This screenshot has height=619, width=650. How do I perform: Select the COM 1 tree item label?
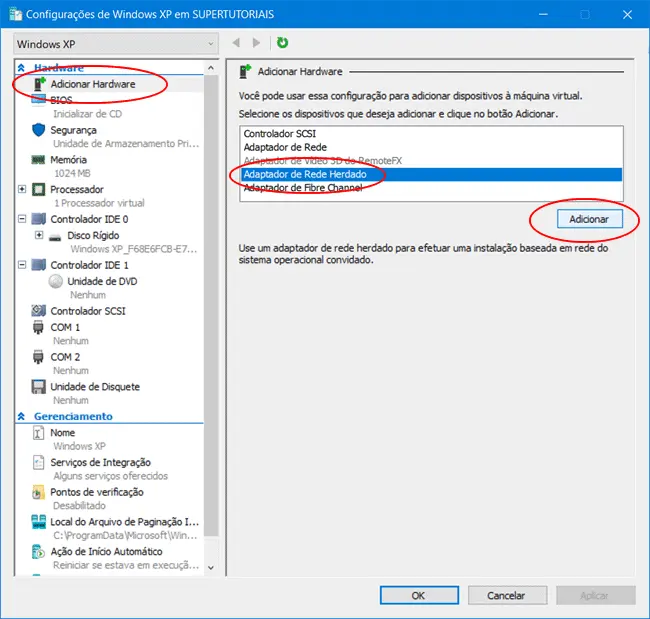click(65, 328)
